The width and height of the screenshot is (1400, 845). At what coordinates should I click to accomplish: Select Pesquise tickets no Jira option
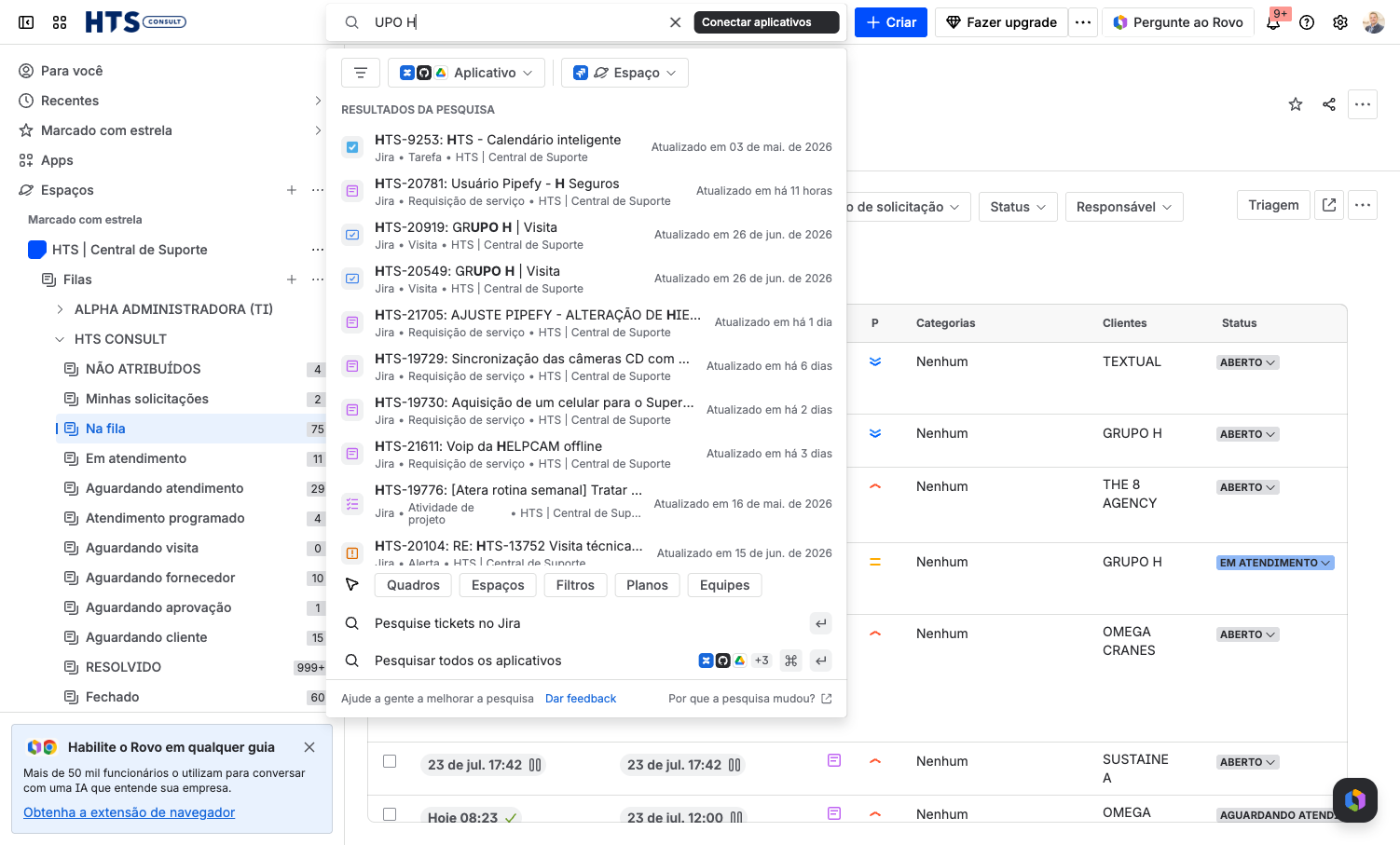[x=586, y=623]
